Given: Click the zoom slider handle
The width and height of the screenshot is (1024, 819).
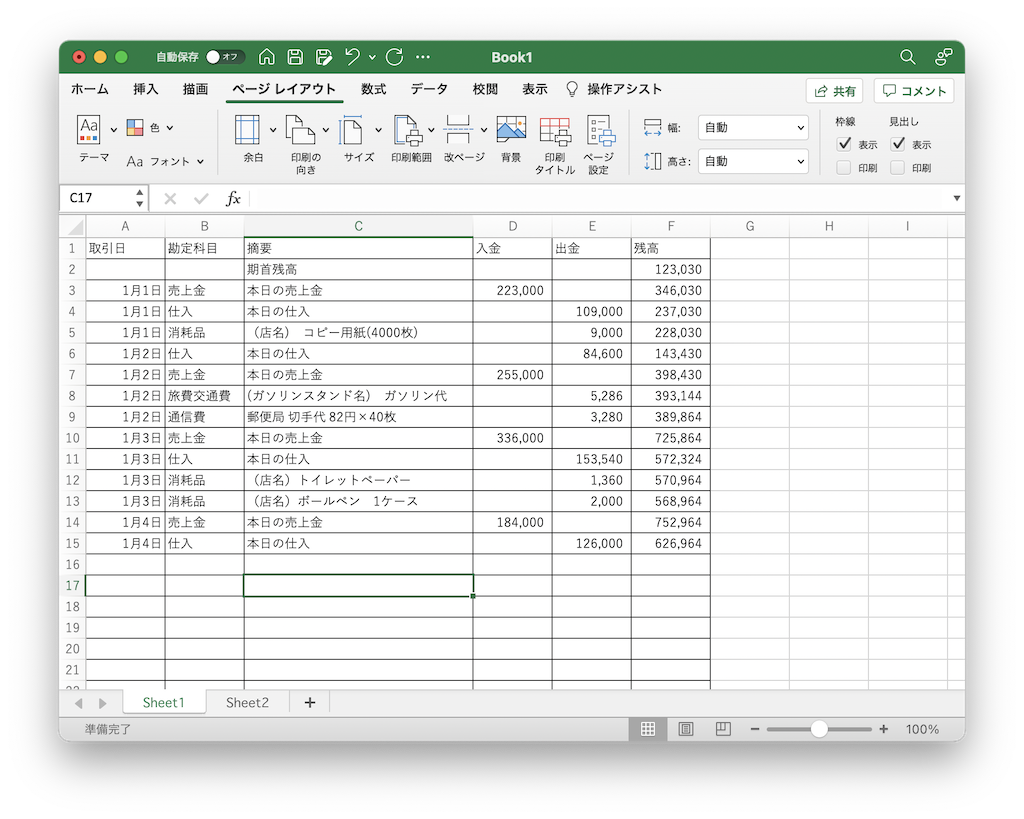Looking at the screenshot, I should [819, 730].
